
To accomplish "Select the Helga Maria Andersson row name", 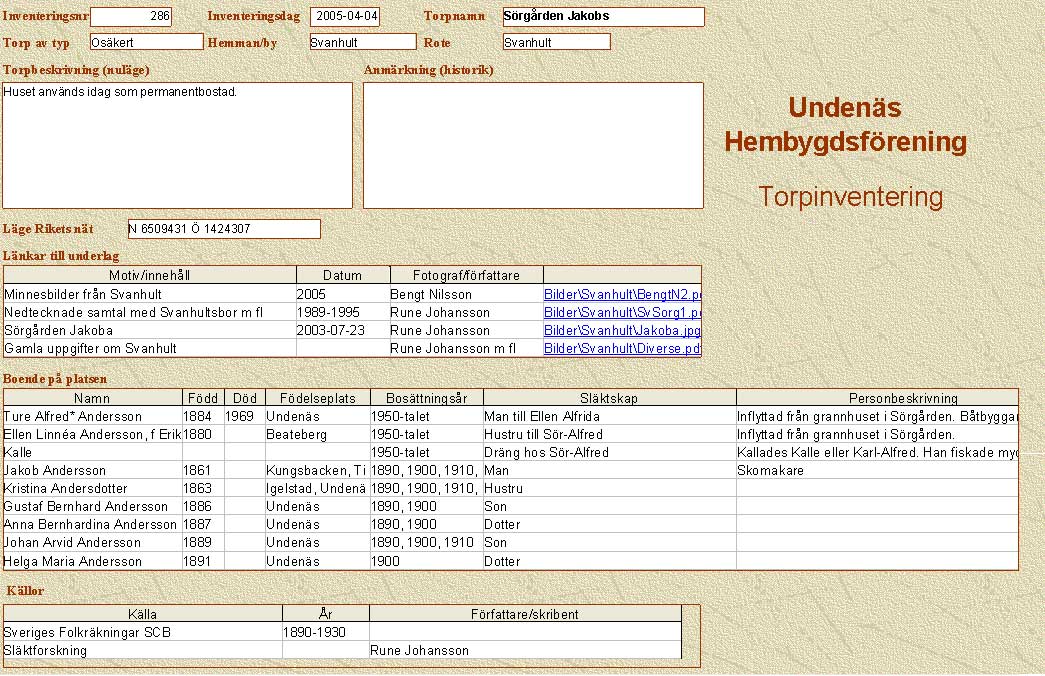I will tap(92, 562).
